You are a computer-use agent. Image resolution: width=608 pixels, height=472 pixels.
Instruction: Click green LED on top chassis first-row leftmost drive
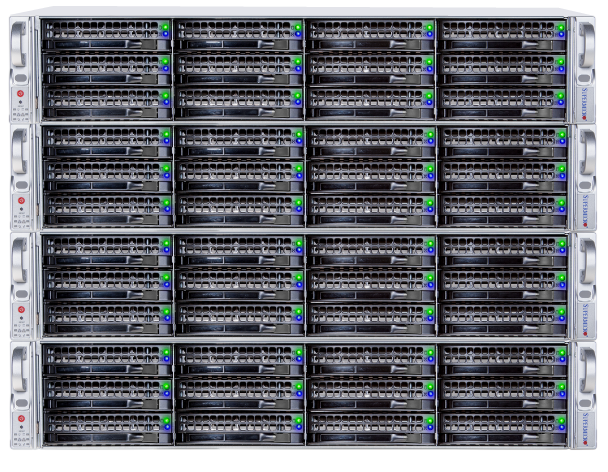(x=166, y=27)
